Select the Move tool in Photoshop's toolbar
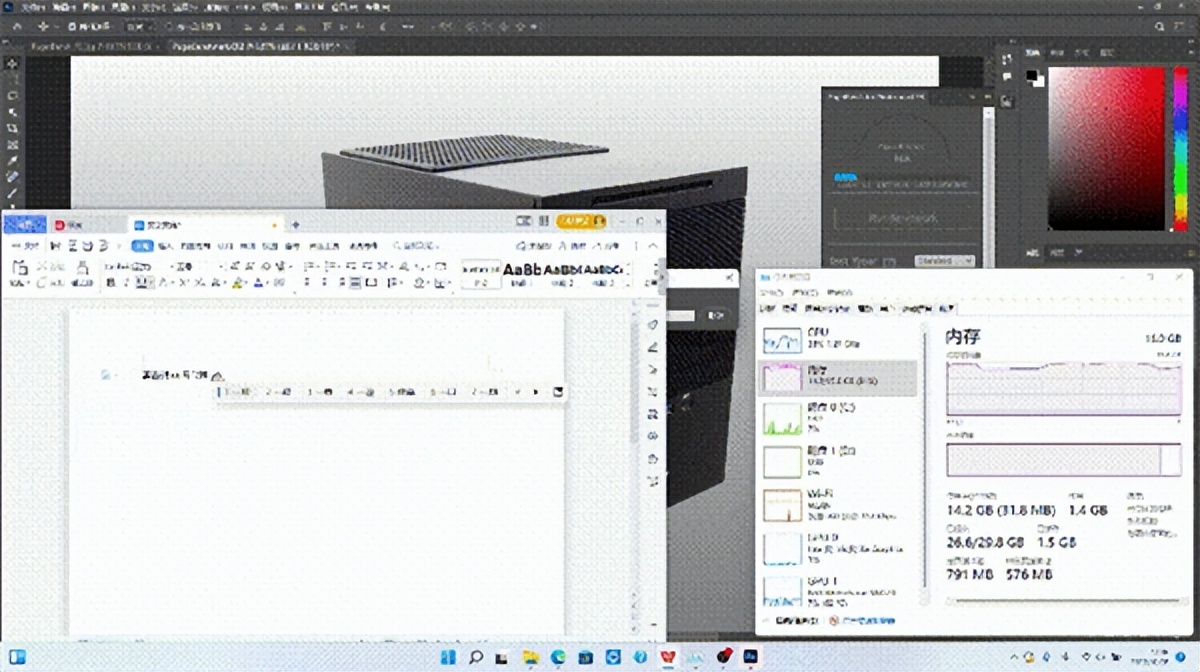 (x=11, y=63)
